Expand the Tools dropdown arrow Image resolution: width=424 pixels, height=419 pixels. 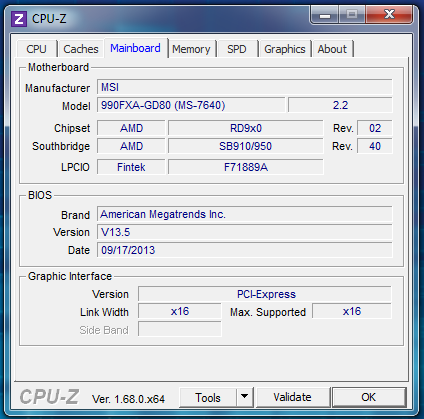point(245,397)
